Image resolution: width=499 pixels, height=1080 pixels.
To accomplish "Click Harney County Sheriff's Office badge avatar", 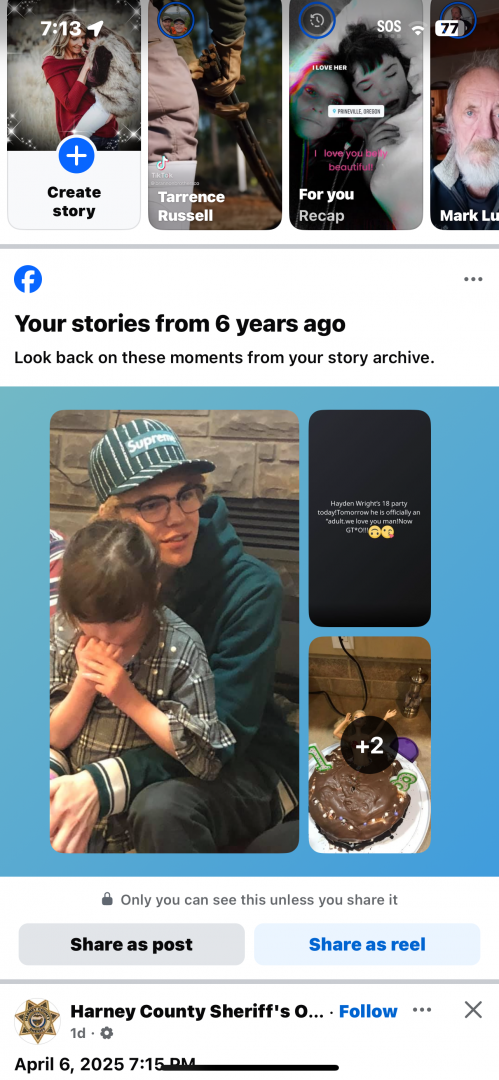I will [37, 1021].
